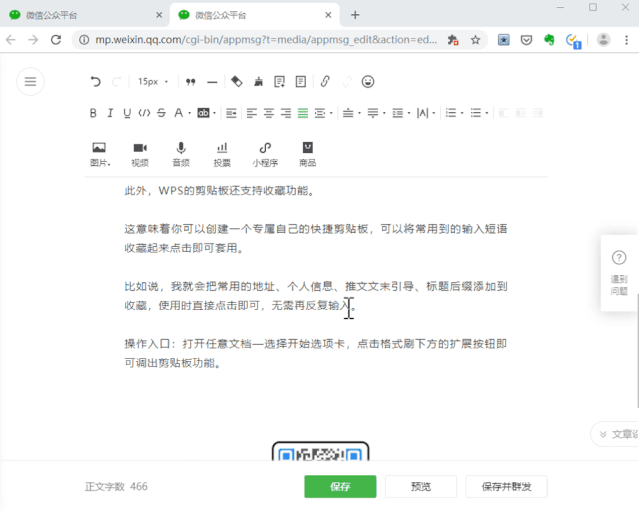Screen dimensions: 639x515
Task: Place cursor in paragraph starting 操作入口
Action: (316, 353)
